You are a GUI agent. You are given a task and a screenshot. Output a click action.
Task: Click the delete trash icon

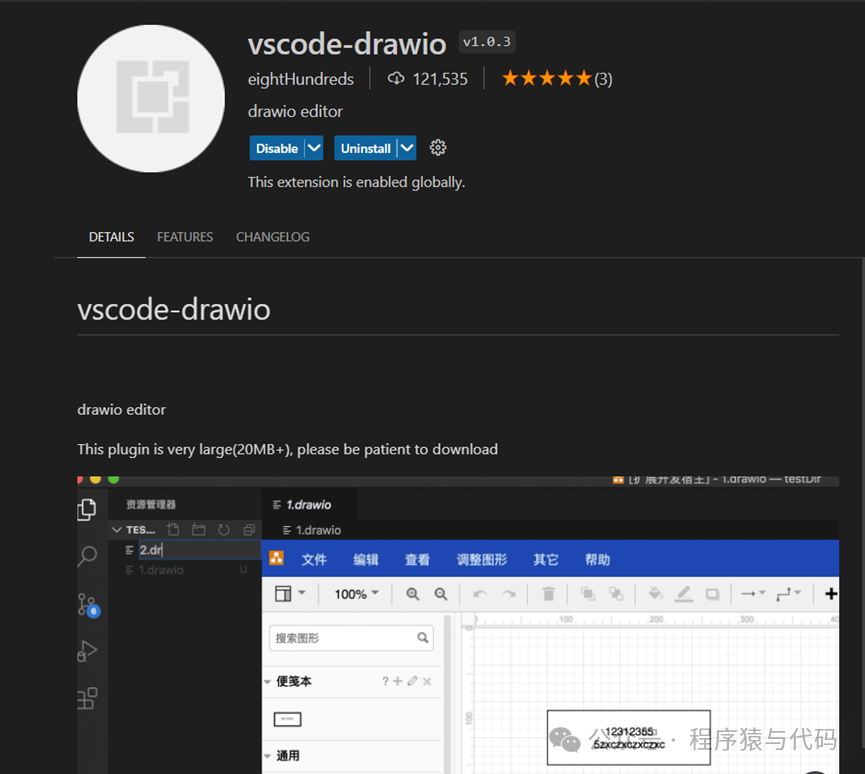point(548,594)
